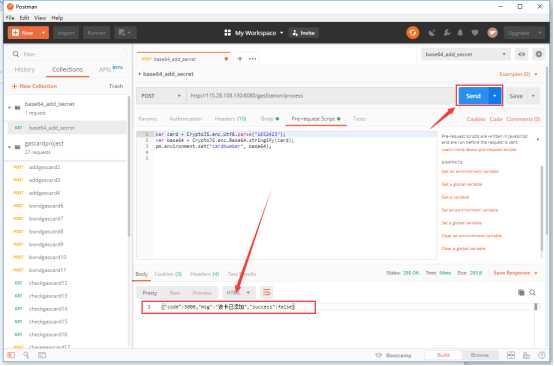This screenshot has width=554, height=366.
Task: Open the Send button dropdown arrow
Action: [495, 96]
